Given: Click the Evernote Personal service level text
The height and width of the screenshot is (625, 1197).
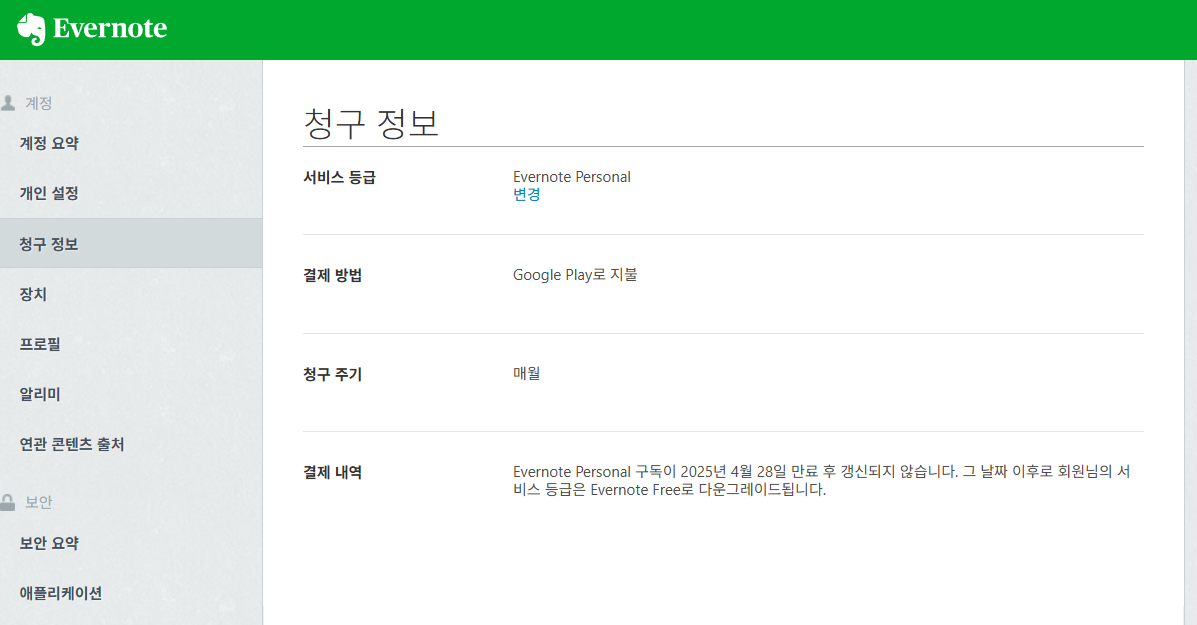Looking at the screenshot, I should (572, 177).
